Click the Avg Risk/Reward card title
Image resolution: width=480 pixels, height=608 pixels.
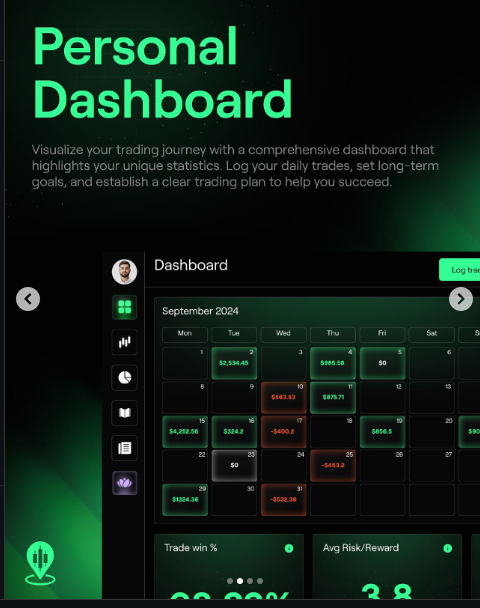361,548
